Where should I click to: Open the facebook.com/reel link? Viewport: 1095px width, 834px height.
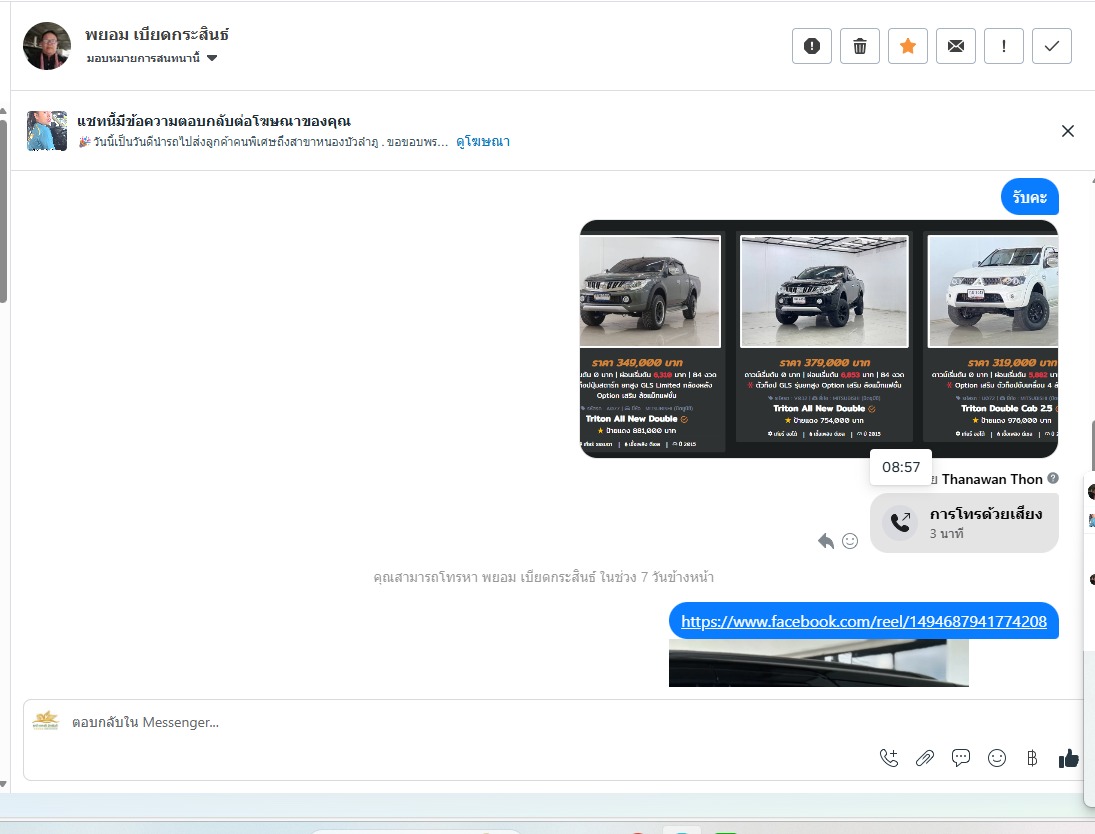point(864,622)
